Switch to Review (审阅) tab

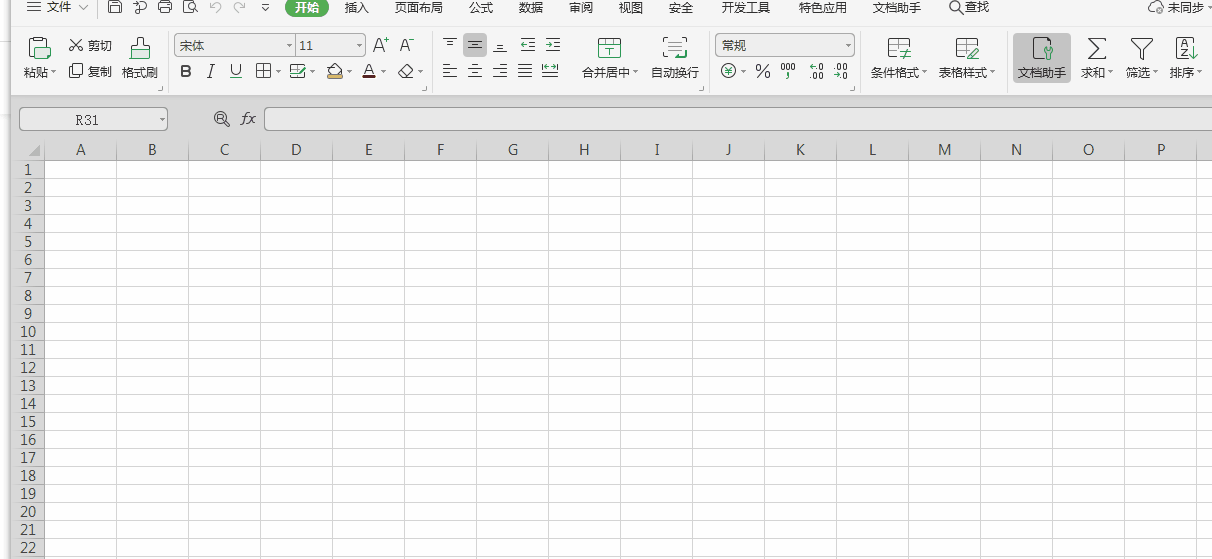(581, 7)
